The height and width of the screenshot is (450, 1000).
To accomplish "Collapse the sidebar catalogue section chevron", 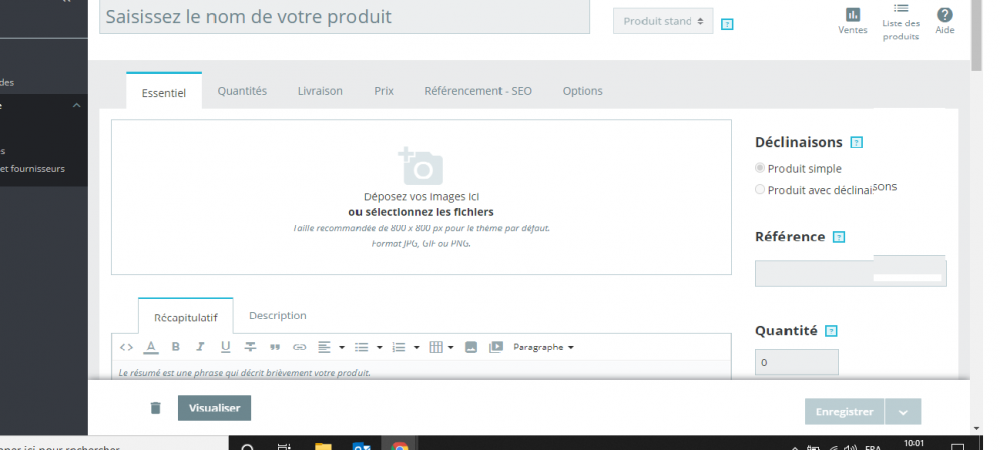I will tap(77, 106).
